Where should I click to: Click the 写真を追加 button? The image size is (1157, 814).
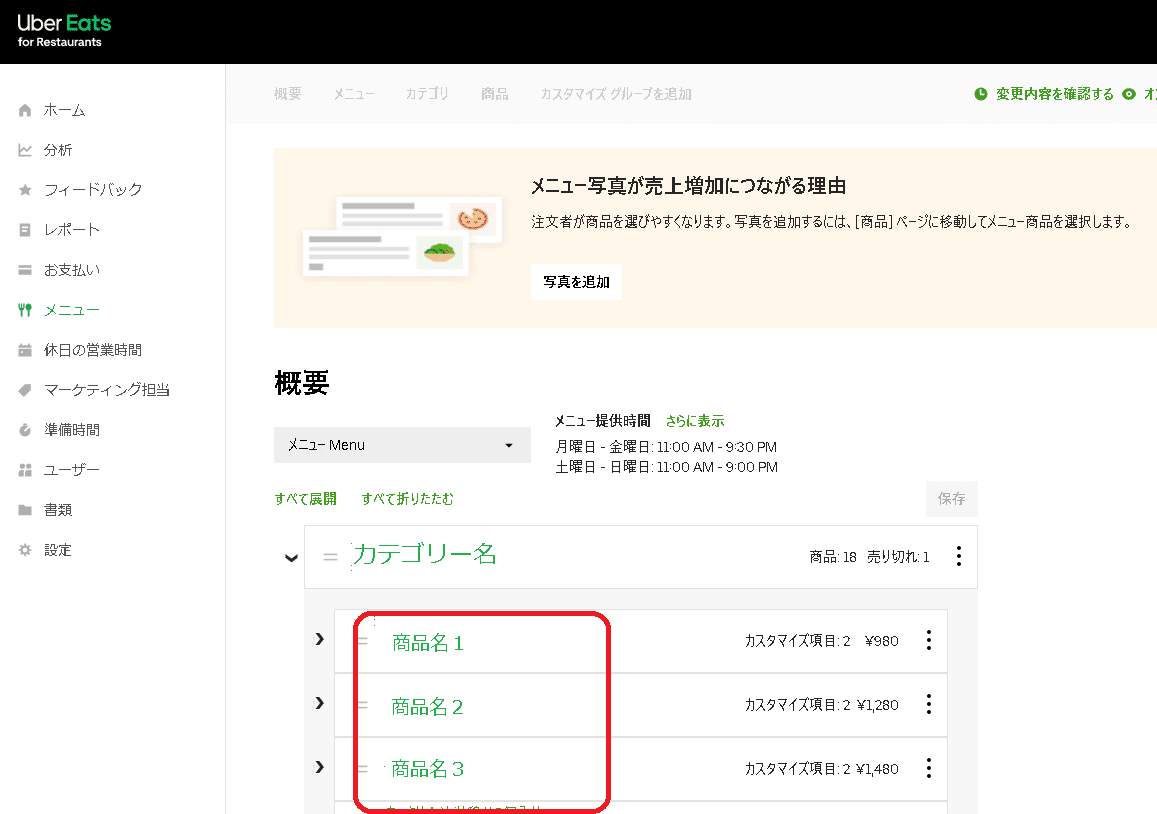point(575,282)
